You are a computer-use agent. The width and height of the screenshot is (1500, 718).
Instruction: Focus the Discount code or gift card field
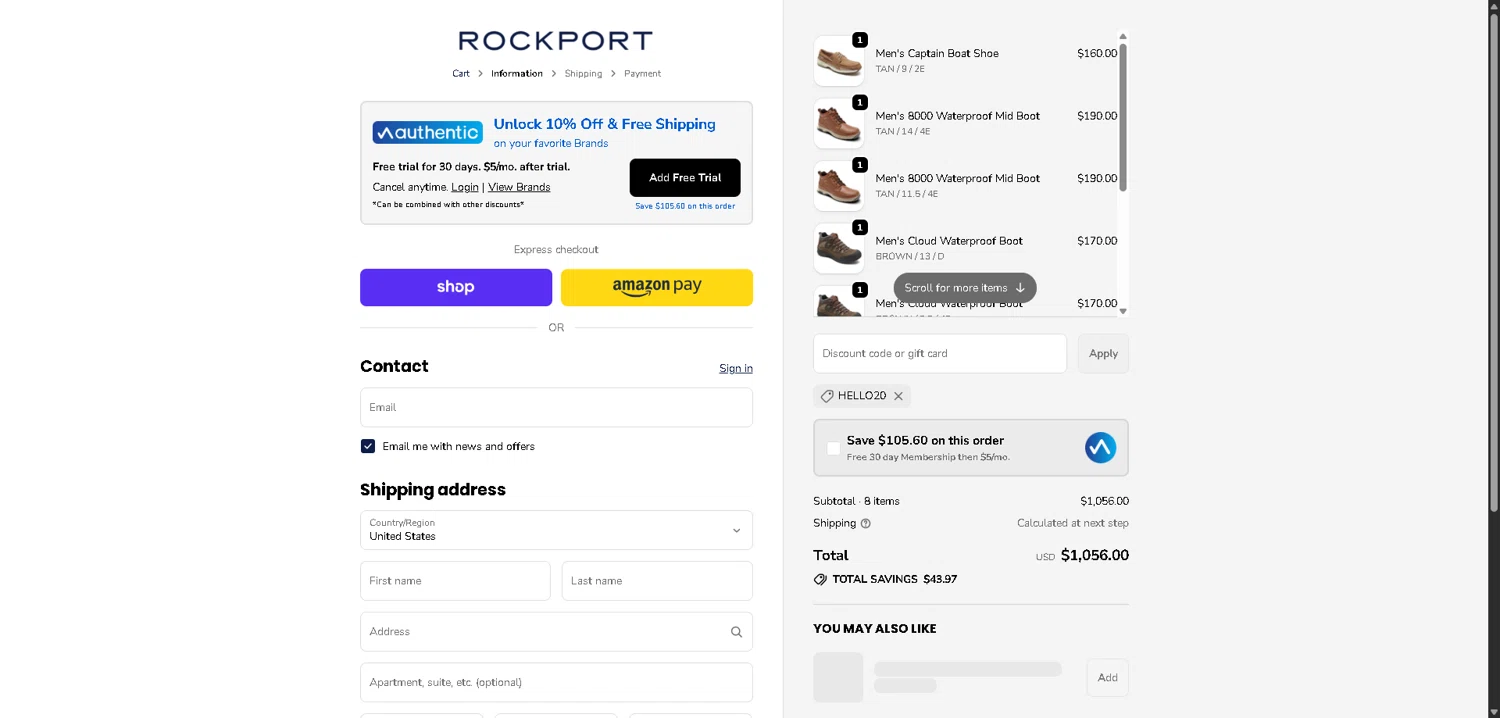[939, 353]
